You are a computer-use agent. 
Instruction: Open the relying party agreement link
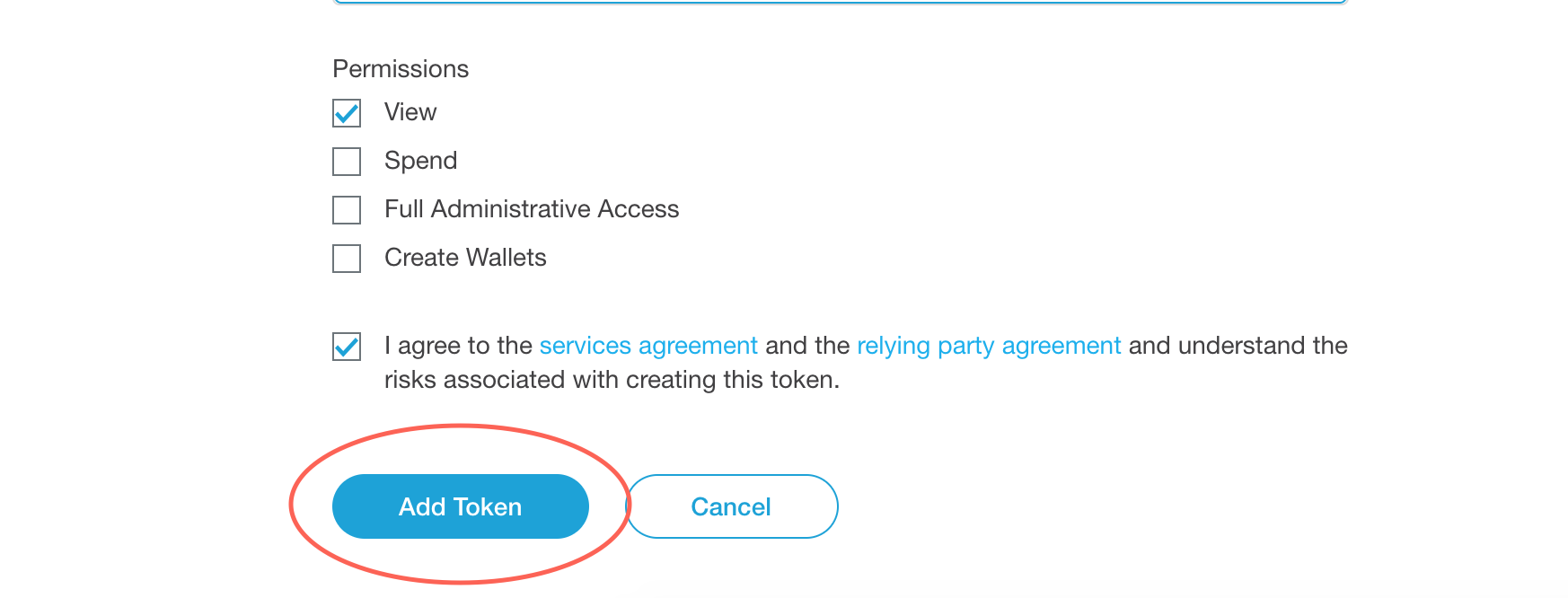pyautogui.click(x=989, y=346)
